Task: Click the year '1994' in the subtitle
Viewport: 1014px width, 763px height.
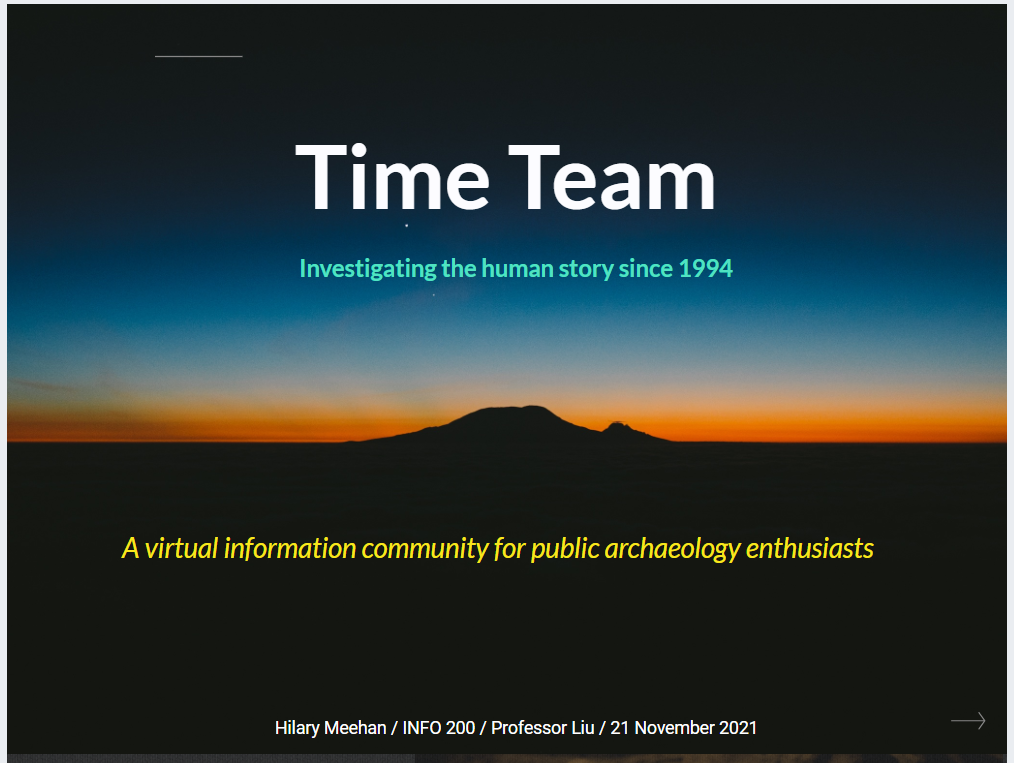Action: point(705,268)
